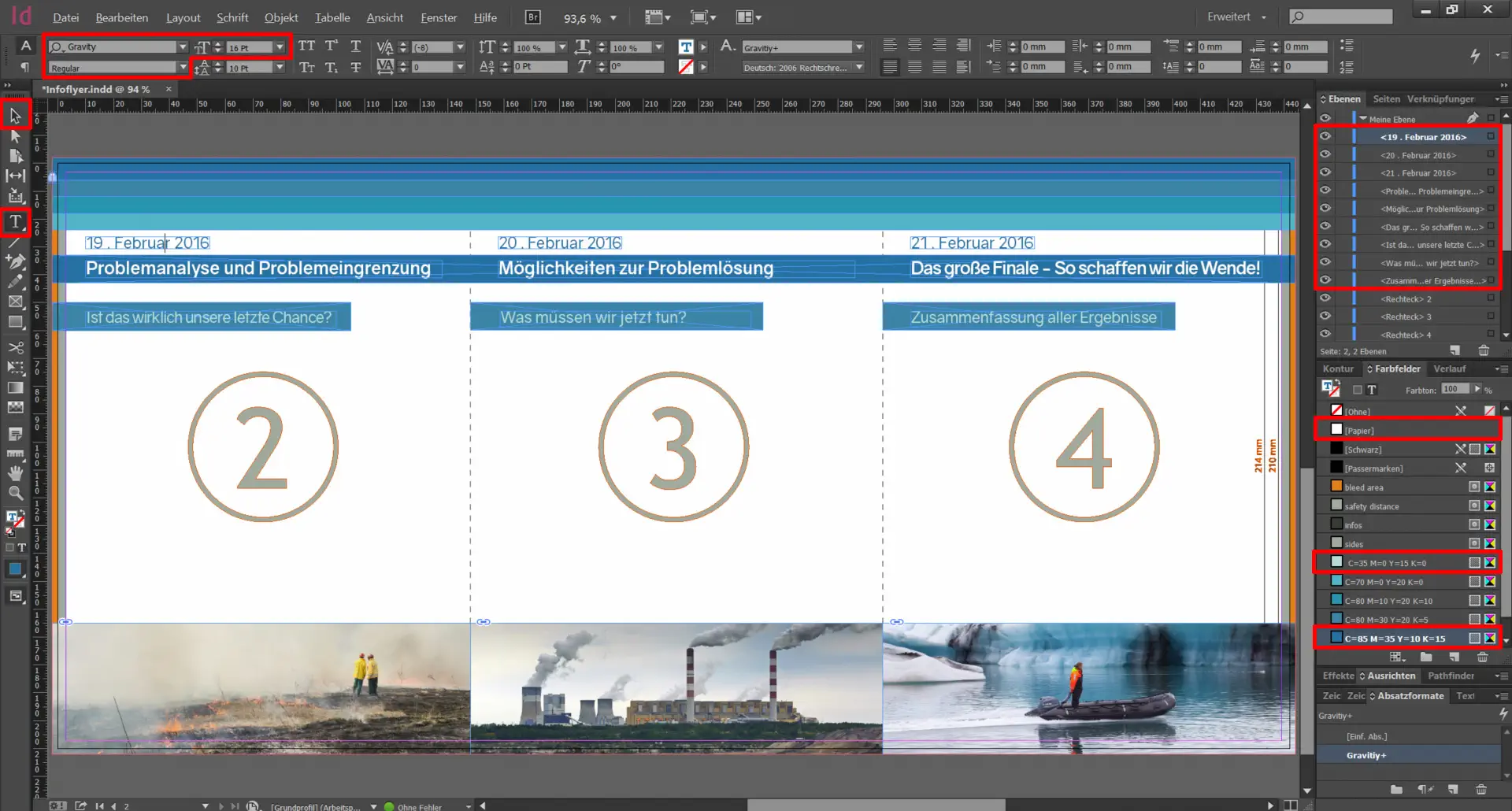Open the Objekt menu
This screenshot has width=1512, height=811.
click(x=280, y=17)
